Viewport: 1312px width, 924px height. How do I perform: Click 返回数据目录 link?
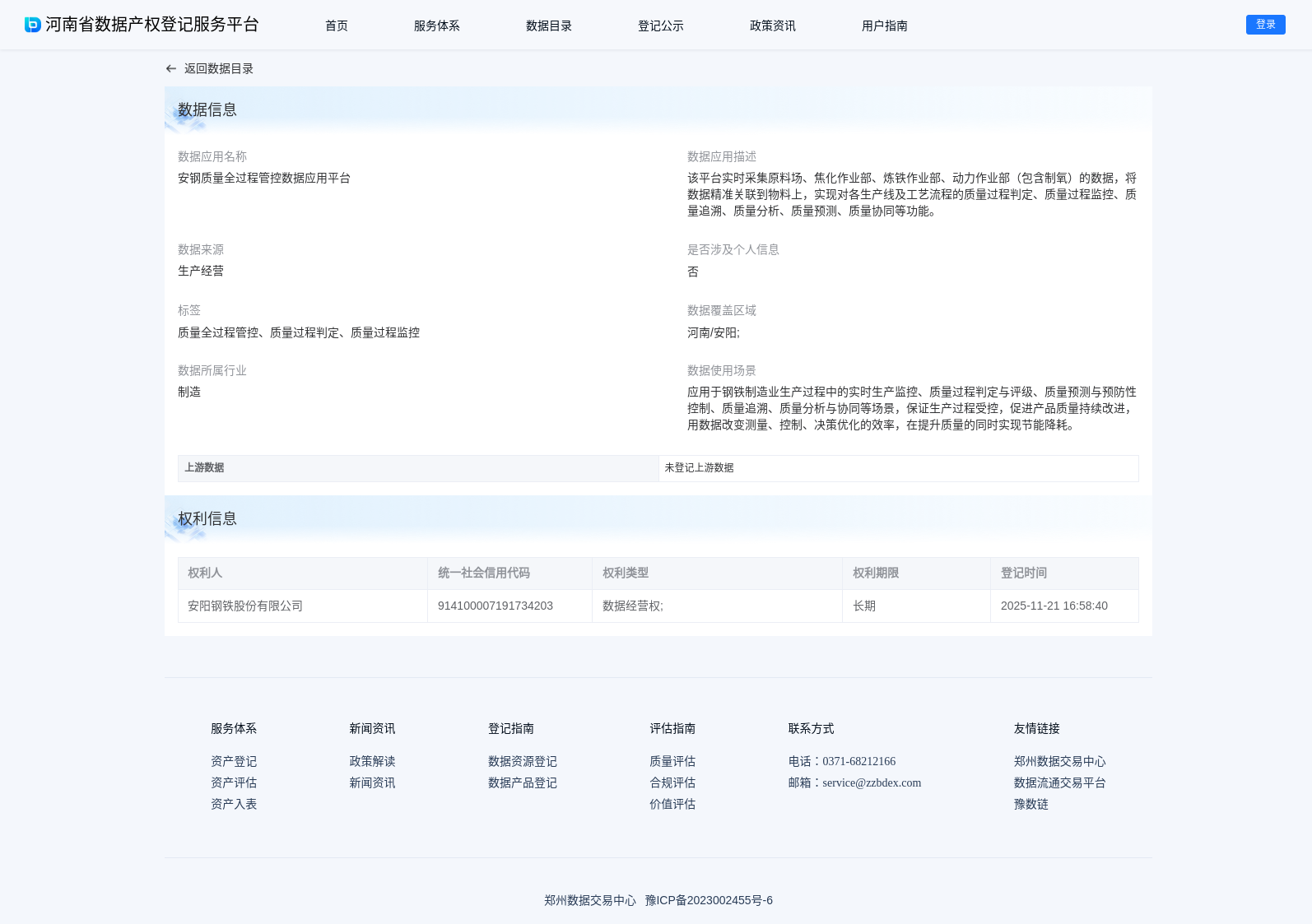click(219, 69)
